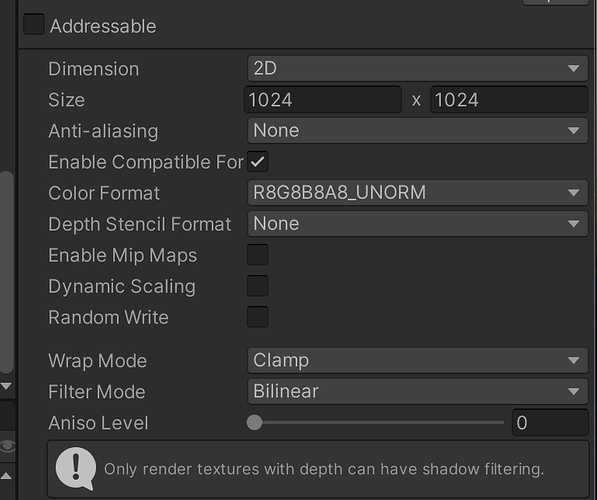Image resolution: width=597 pixels, height=500 pixels.
Task: Click the warning exclamation icon in help box
Action: (x=75, y=468)
